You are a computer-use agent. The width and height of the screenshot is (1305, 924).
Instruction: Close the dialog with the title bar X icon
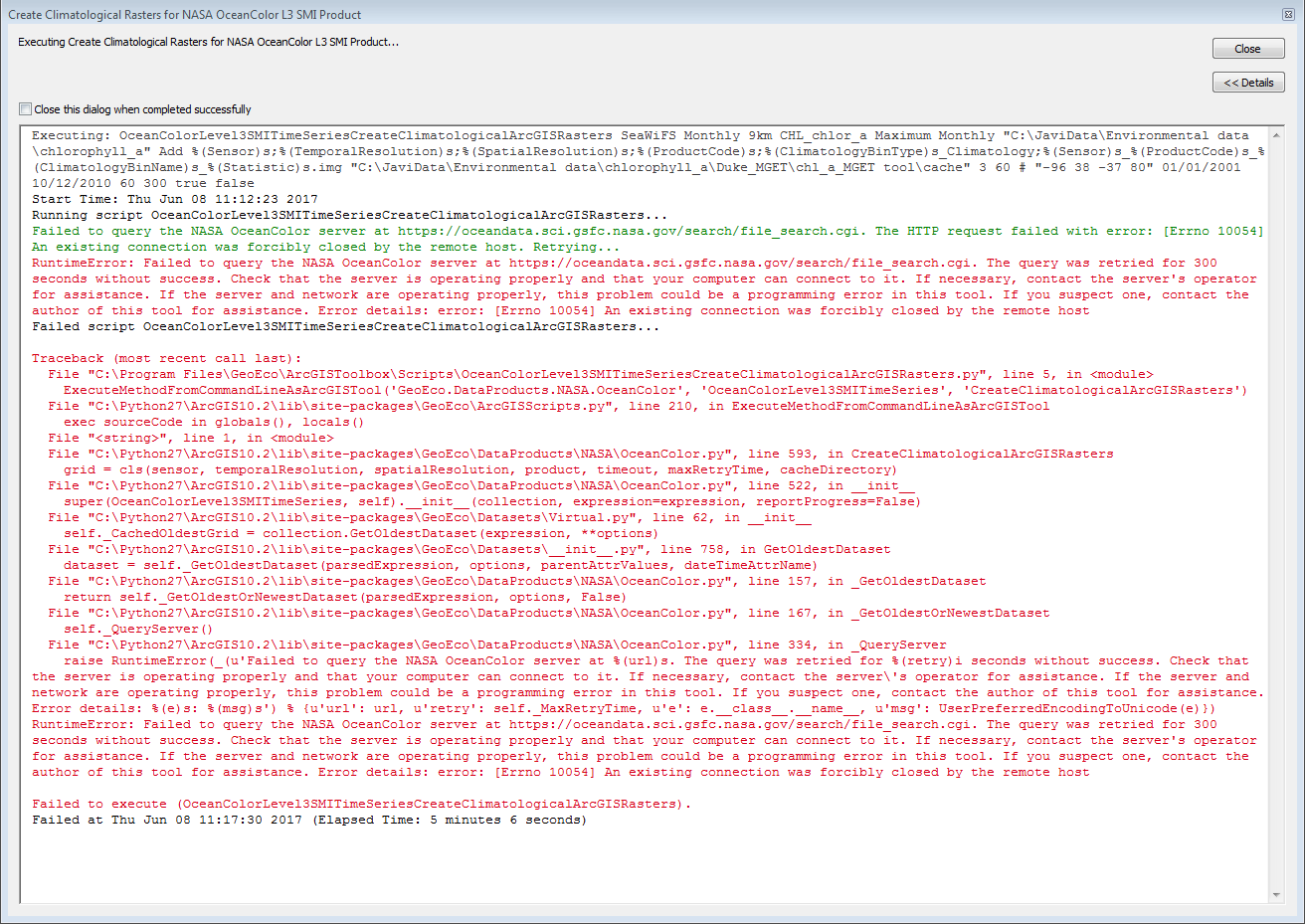pyautogui.click(x=1288, y=14)
